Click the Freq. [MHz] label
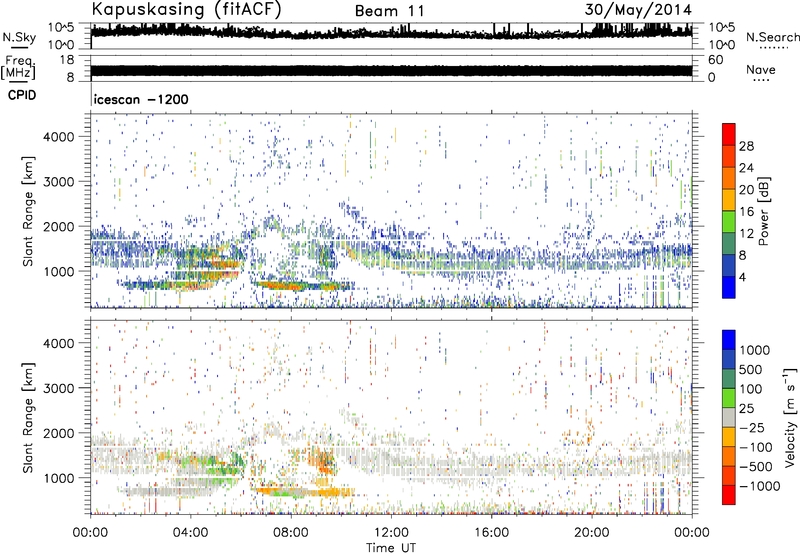Viewport: 800px width, 554px height. [x=18, y=68]
